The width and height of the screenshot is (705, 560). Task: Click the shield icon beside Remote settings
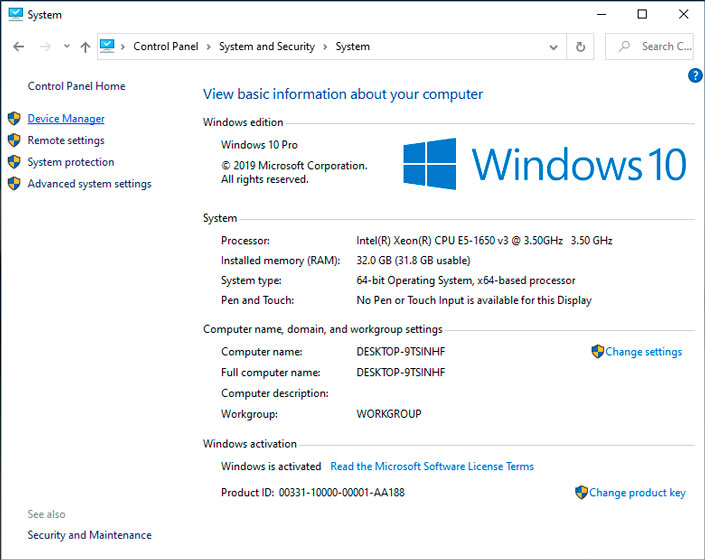(14, 140)
